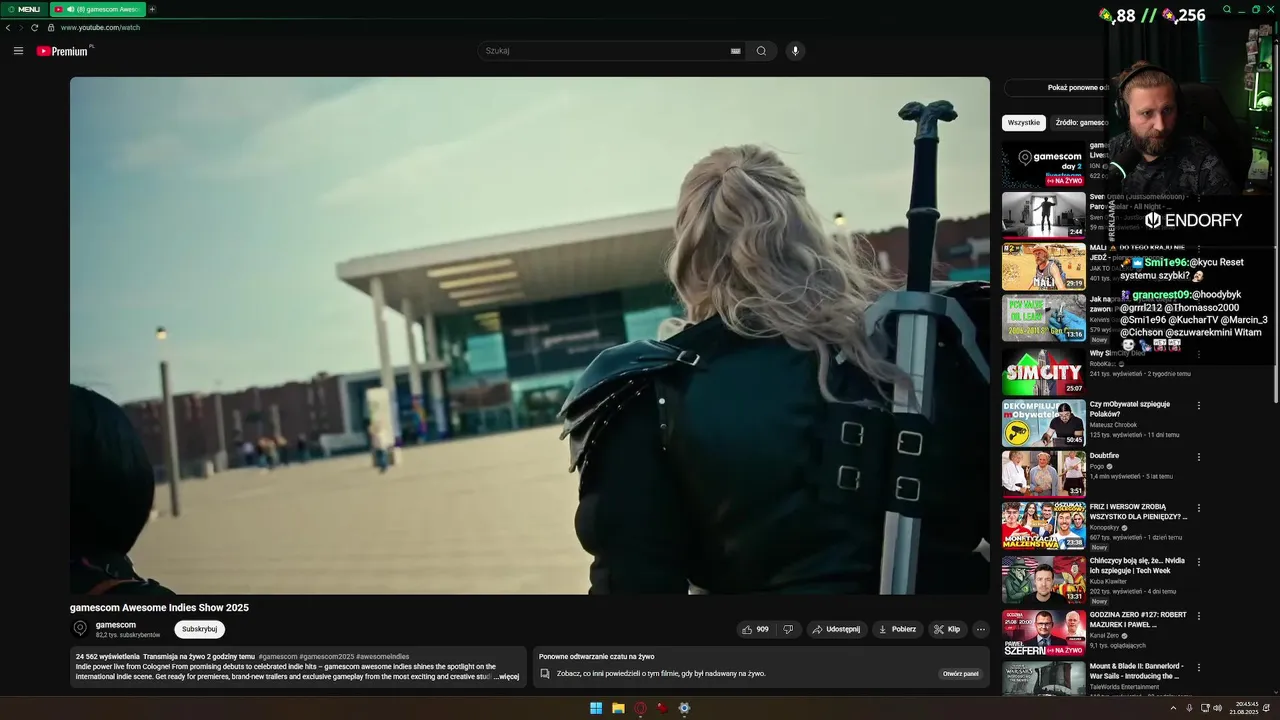Open options for FRIZ I WERSOW video
This screenshot has width=1280, height=720.
pos(1199,508)
